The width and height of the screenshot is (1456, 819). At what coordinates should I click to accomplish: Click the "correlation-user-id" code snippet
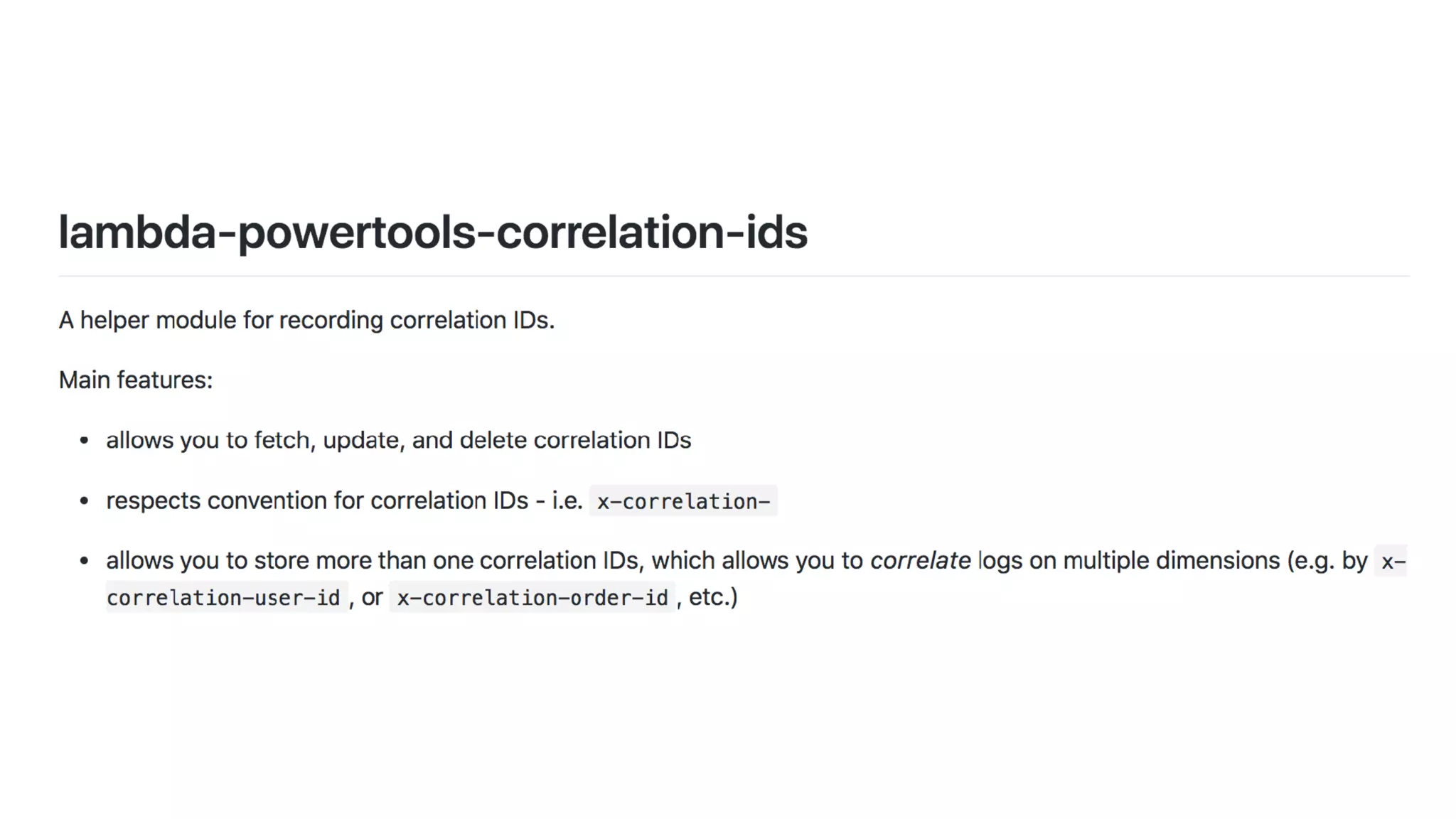pyautogui.click(x=223, y=599)
